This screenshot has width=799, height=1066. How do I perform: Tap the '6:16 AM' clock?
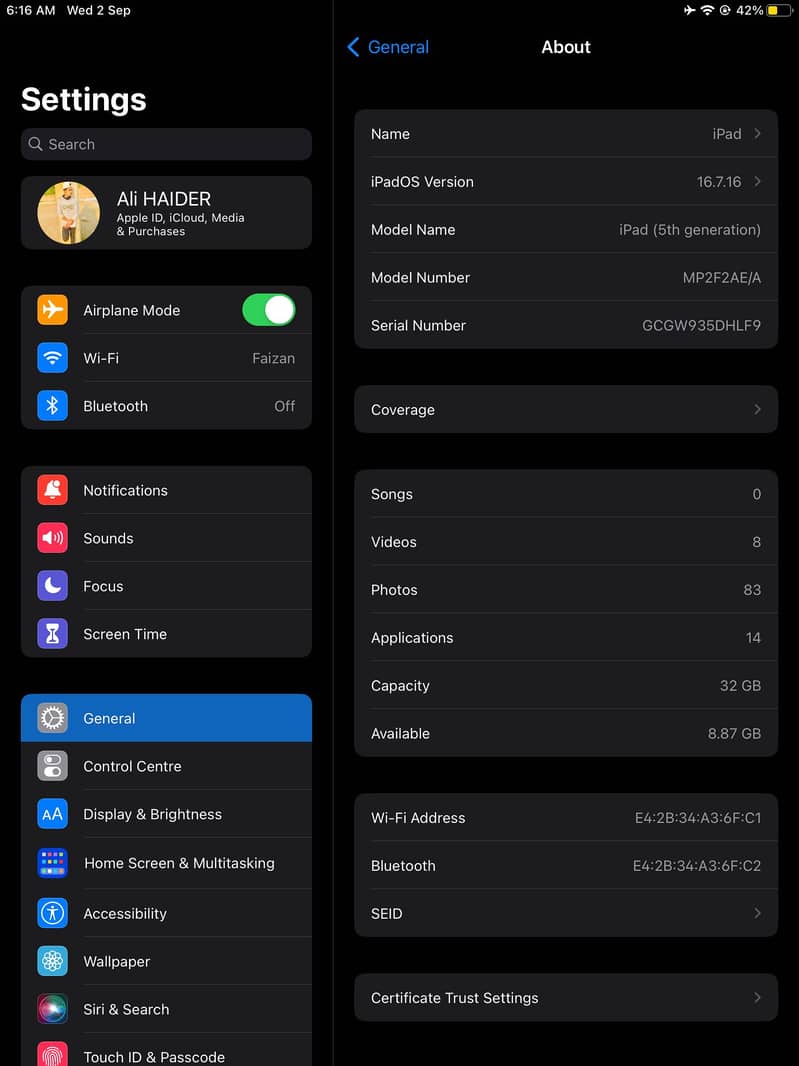(31, 10)
